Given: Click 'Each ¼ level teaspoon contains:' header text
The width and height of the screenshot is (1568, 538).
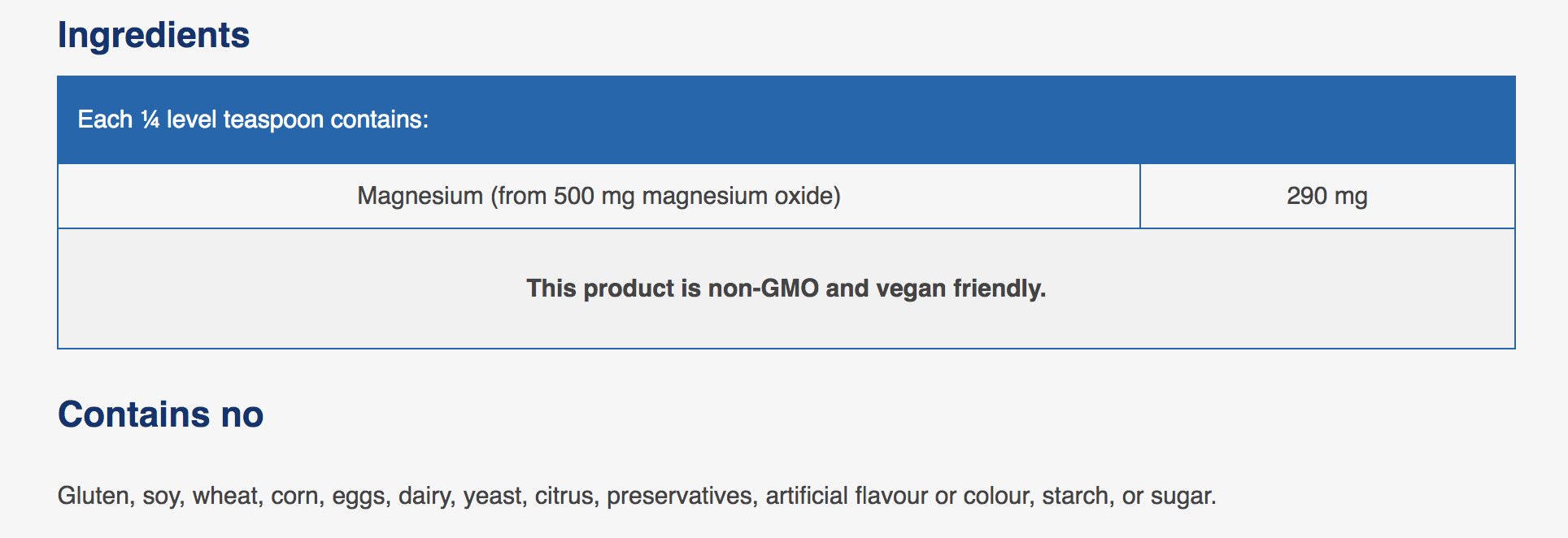Looking at the screenshot, I should 252,119.
